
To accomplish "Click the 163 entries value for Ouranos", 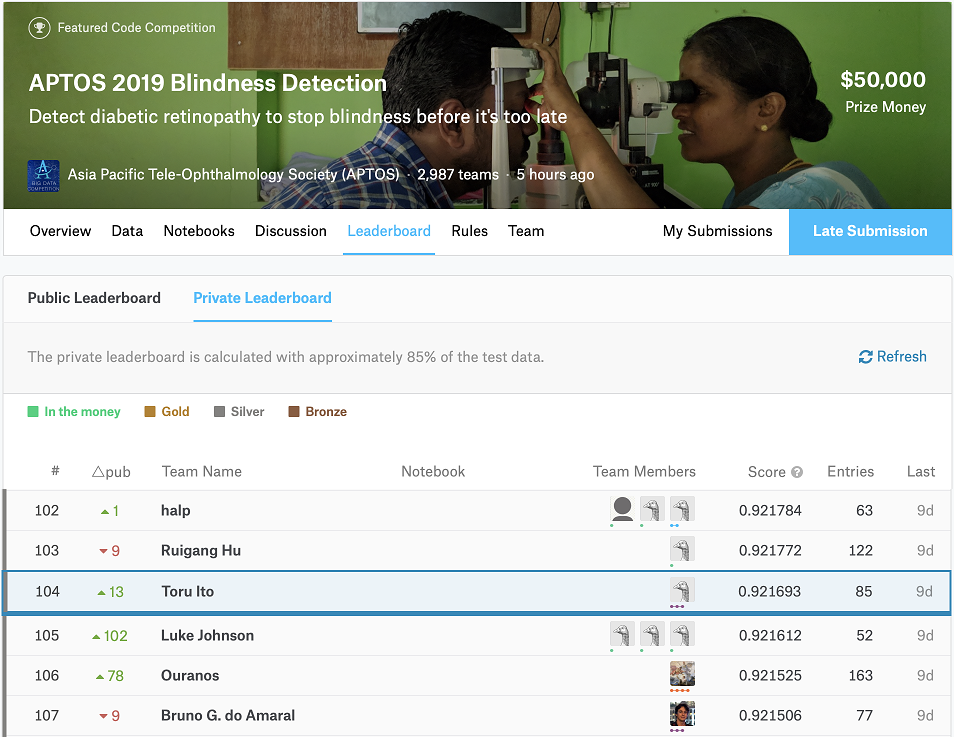I will coord(861,676).
